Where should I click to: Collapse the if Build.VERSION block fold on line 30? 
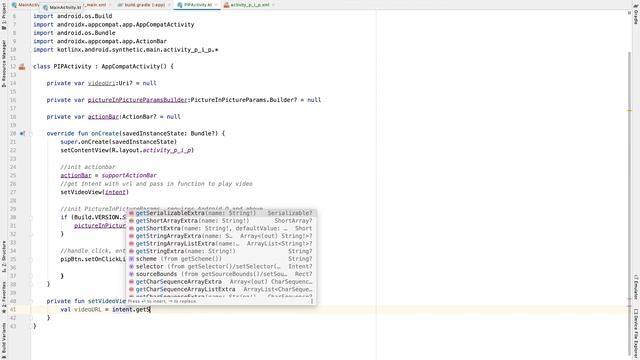pyautogui.click(x=31, y=217)
